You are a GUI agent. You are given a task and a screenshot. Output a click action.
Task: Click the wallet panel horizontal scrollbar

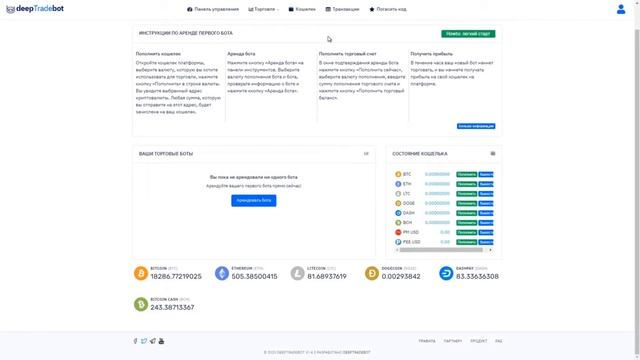pos(441,250)
